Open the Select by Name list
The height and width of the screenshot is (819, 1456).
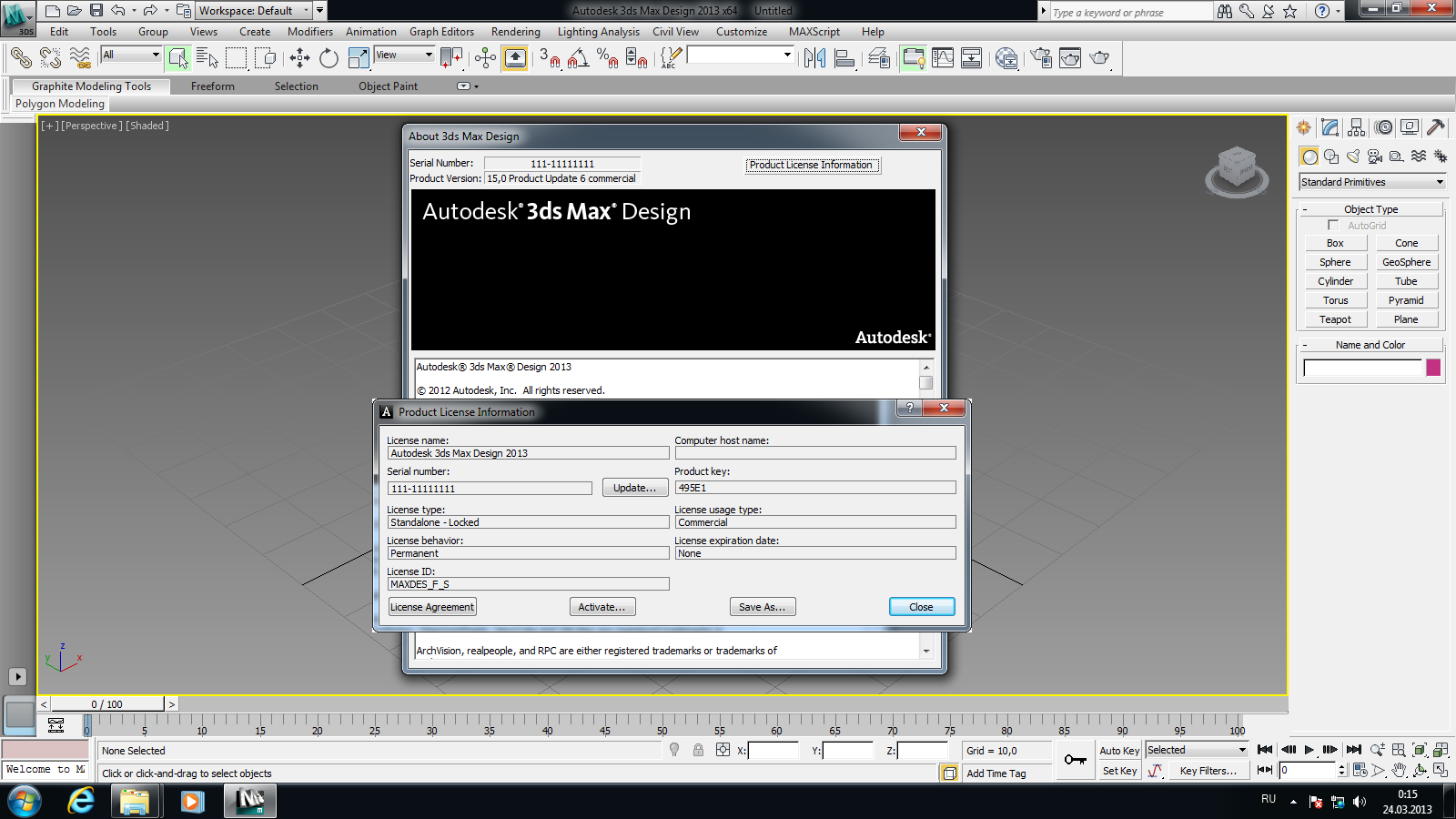coord(207,58)
